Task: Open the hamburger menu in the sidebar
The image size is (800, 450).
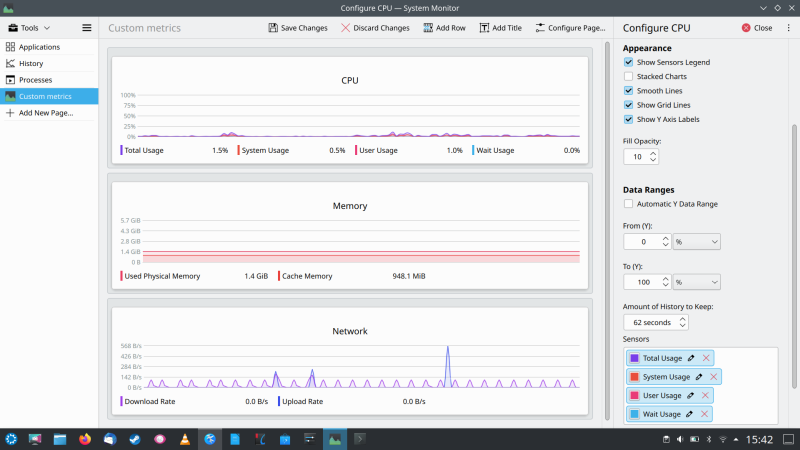Action: (x=86, y=28)
